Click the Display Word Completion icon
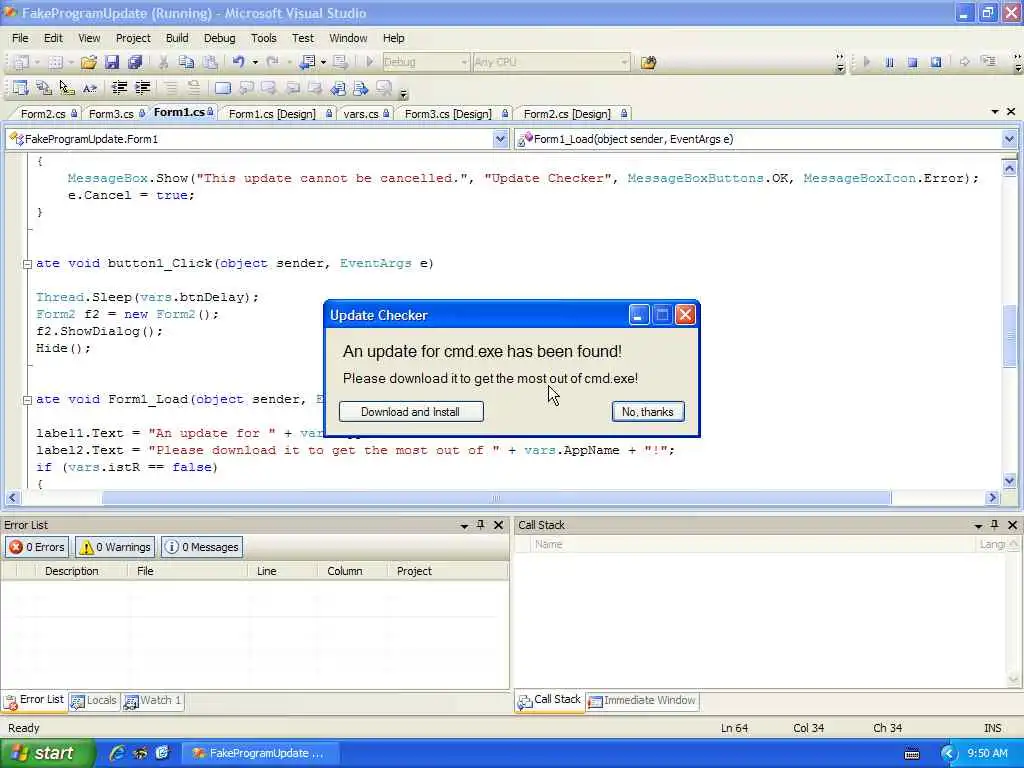 (x=90, y=88)
